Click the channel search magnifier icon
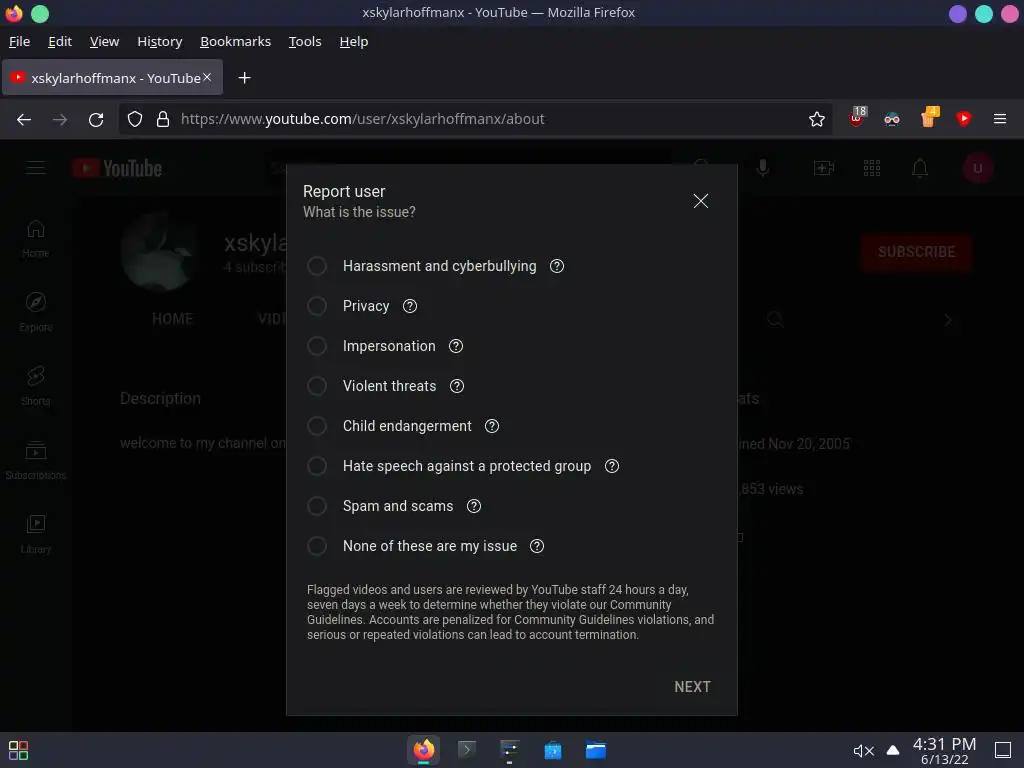1024x768 pixels. [775, 319]
